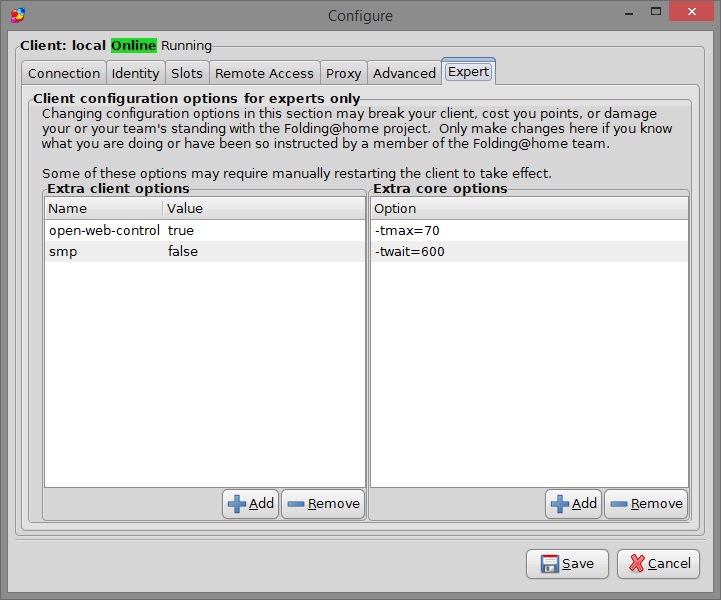Image resolution: width=721 pixels, height=600 pixels.
Task: Click the green Online status label
Action: [134, 46]
